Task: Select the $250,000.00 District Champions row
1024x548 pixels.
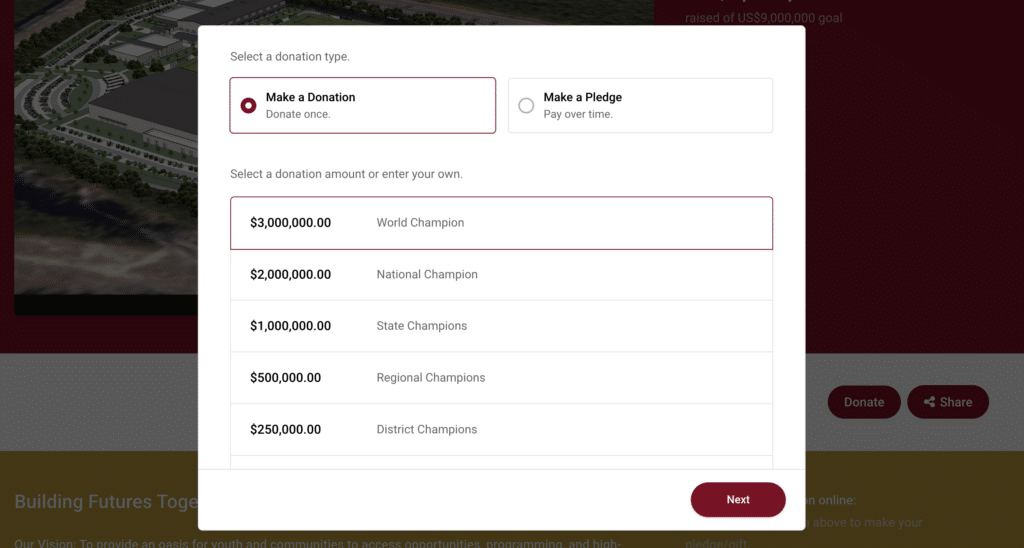Action: [501, 429]
